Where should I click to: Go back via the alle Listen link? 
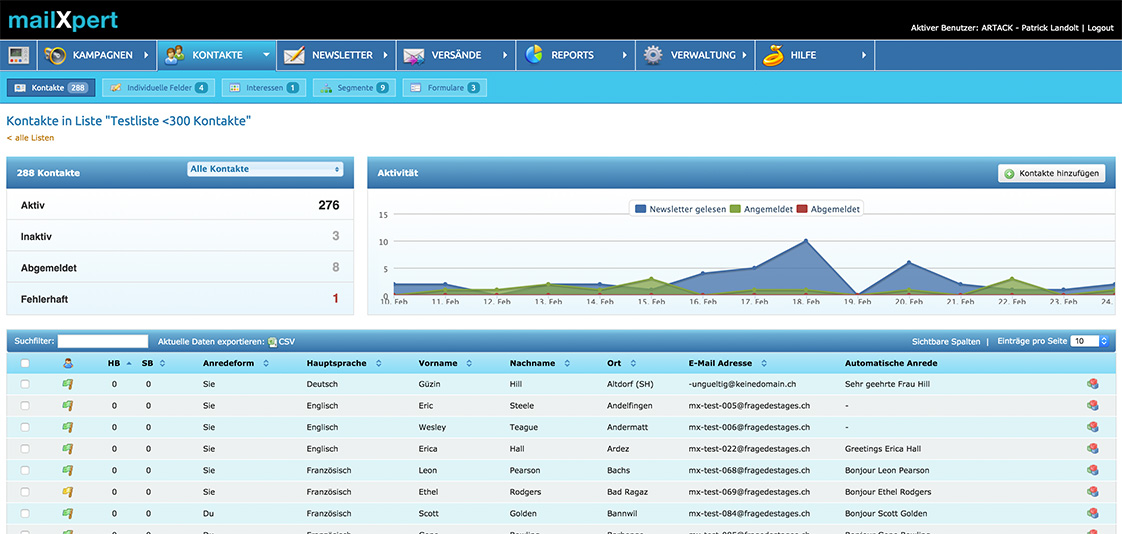[x=30, y=138]
